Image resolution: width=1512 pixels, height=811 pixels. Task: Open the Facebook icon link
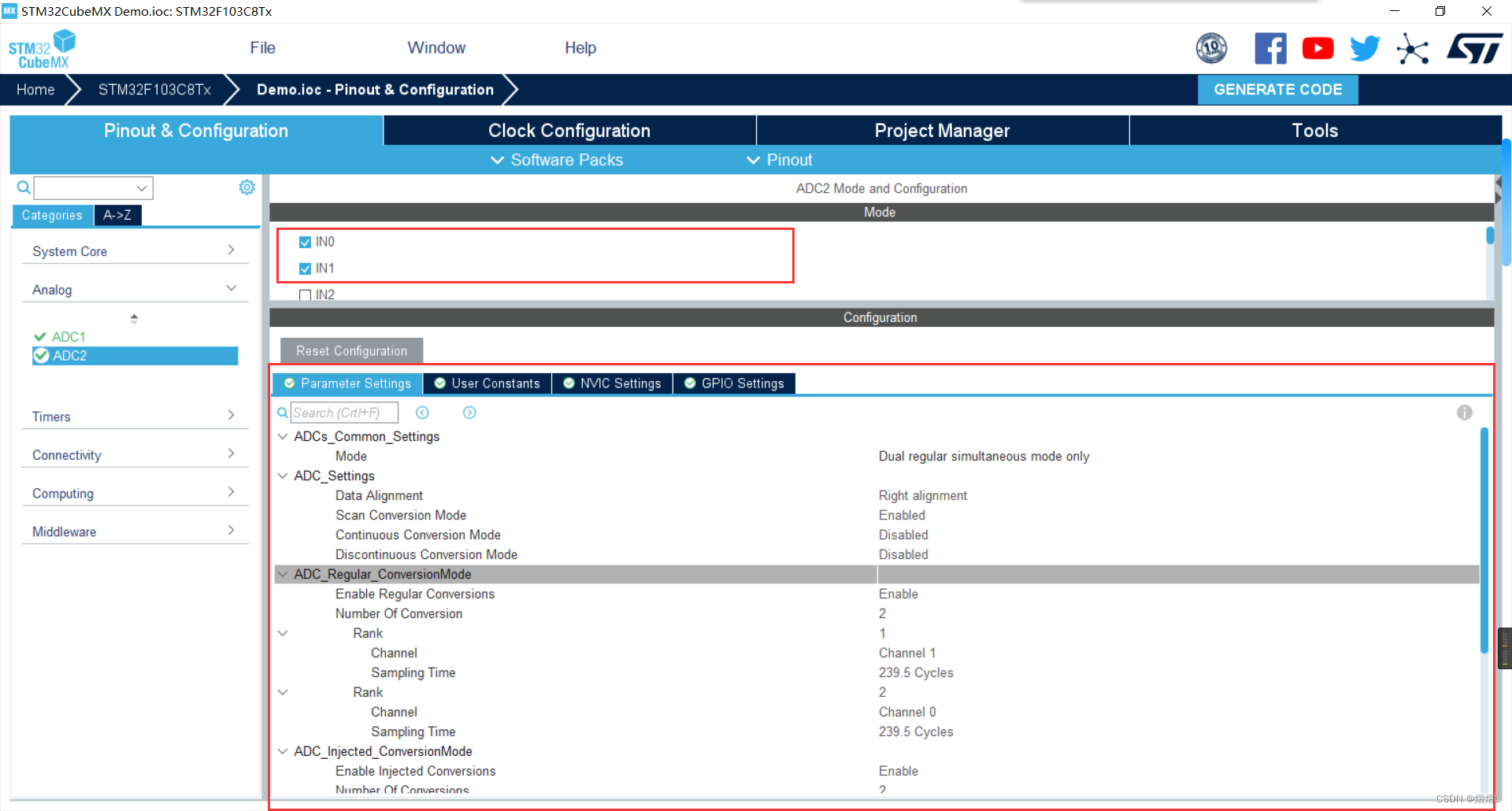pyautogui.click(x=1270, y=49)
